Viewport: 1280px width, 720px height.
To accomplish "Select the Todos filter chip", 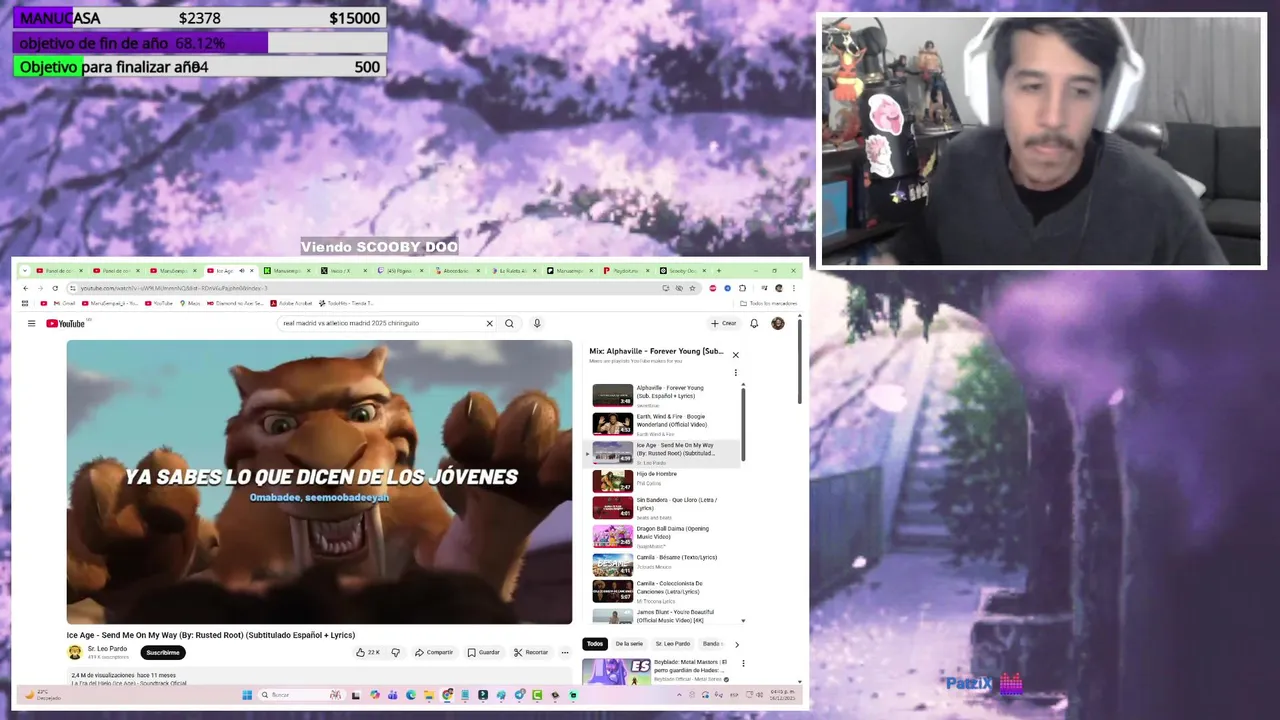I will [595, 644].
